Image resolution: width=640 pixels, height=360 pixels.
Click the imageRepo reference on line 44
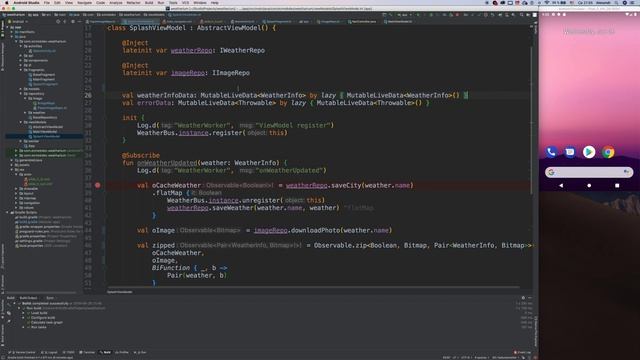[271, 230]
